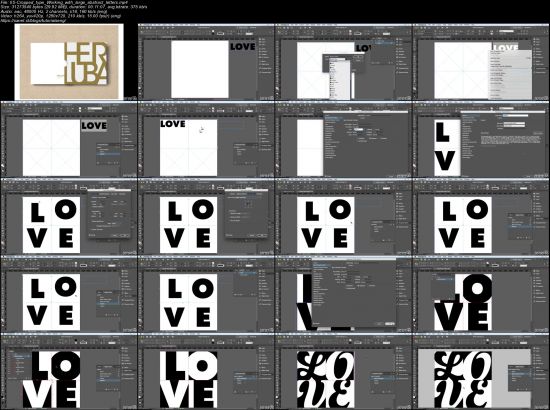The width and height of the screenshot is (550, 410).
Task: Open script LOVE frame with light gray pasteboard
Action: 481,371
